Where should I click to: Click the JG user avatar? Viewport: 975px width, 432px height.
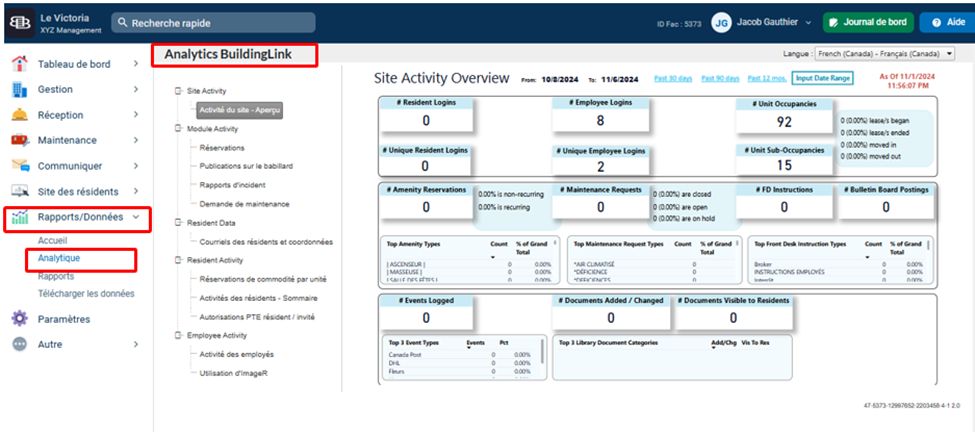coord(721,23)
